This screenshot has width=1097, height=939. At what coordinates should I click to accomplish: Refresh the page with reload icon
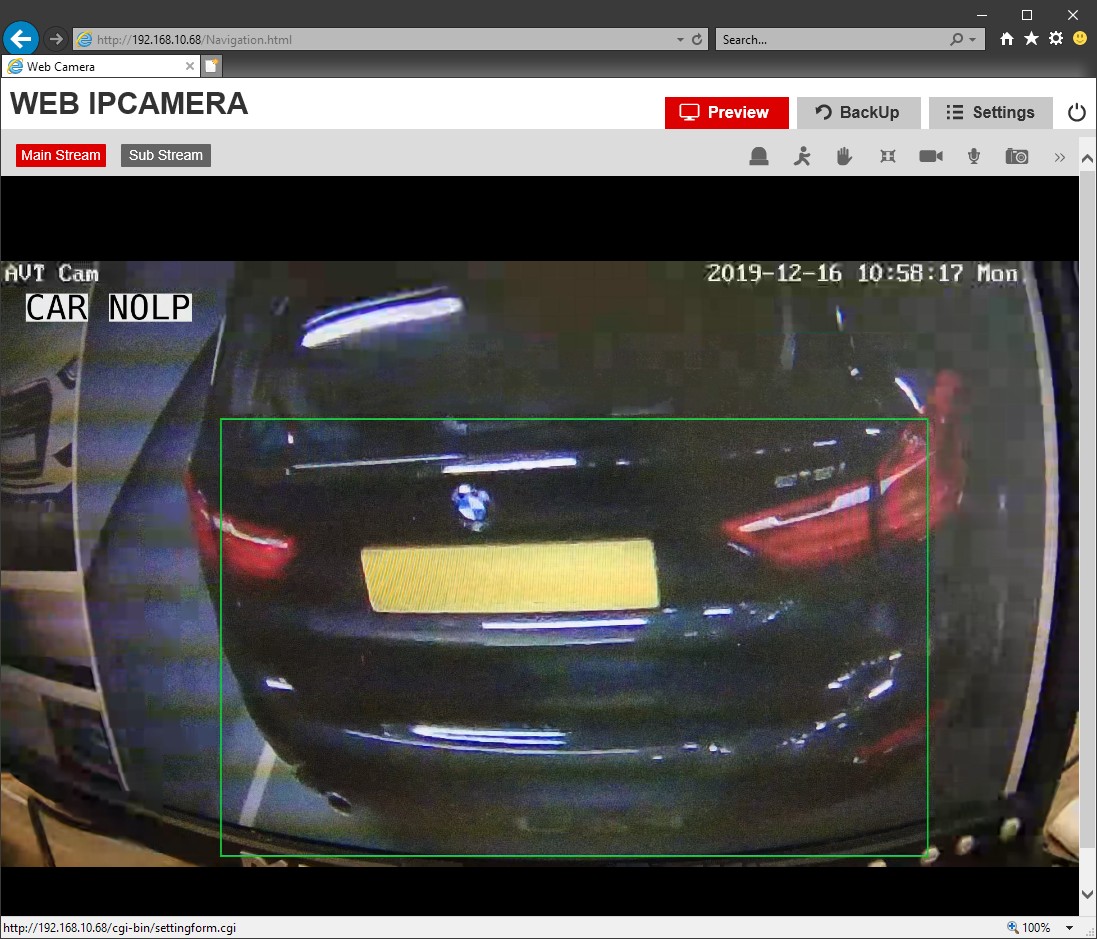tap(697, 40)
